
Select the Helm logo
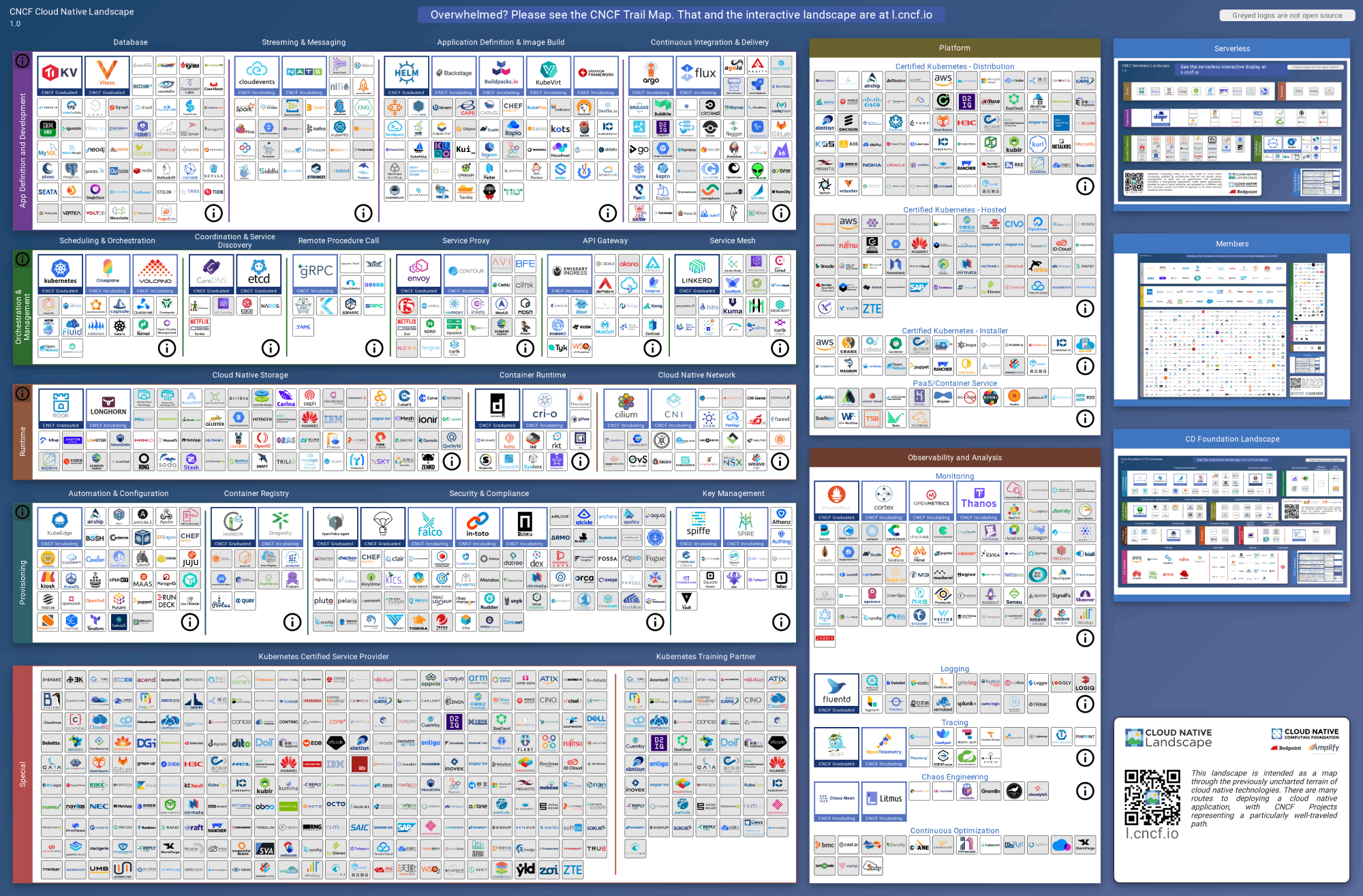406,76
